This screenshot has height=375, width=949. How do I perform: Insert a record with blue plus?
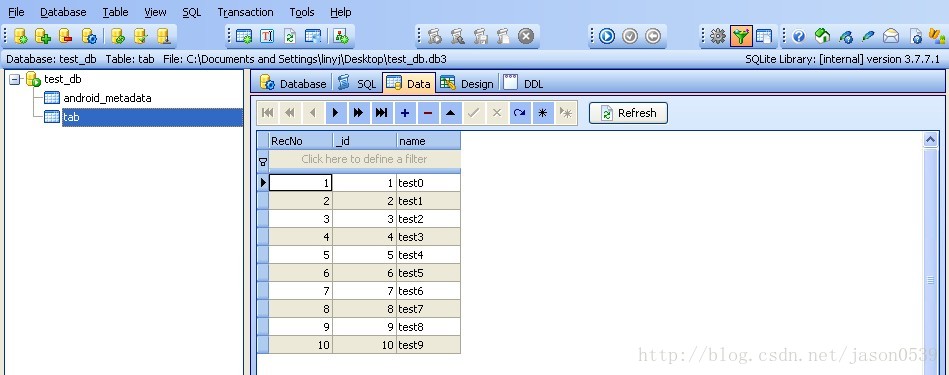(x=404, y=113)
